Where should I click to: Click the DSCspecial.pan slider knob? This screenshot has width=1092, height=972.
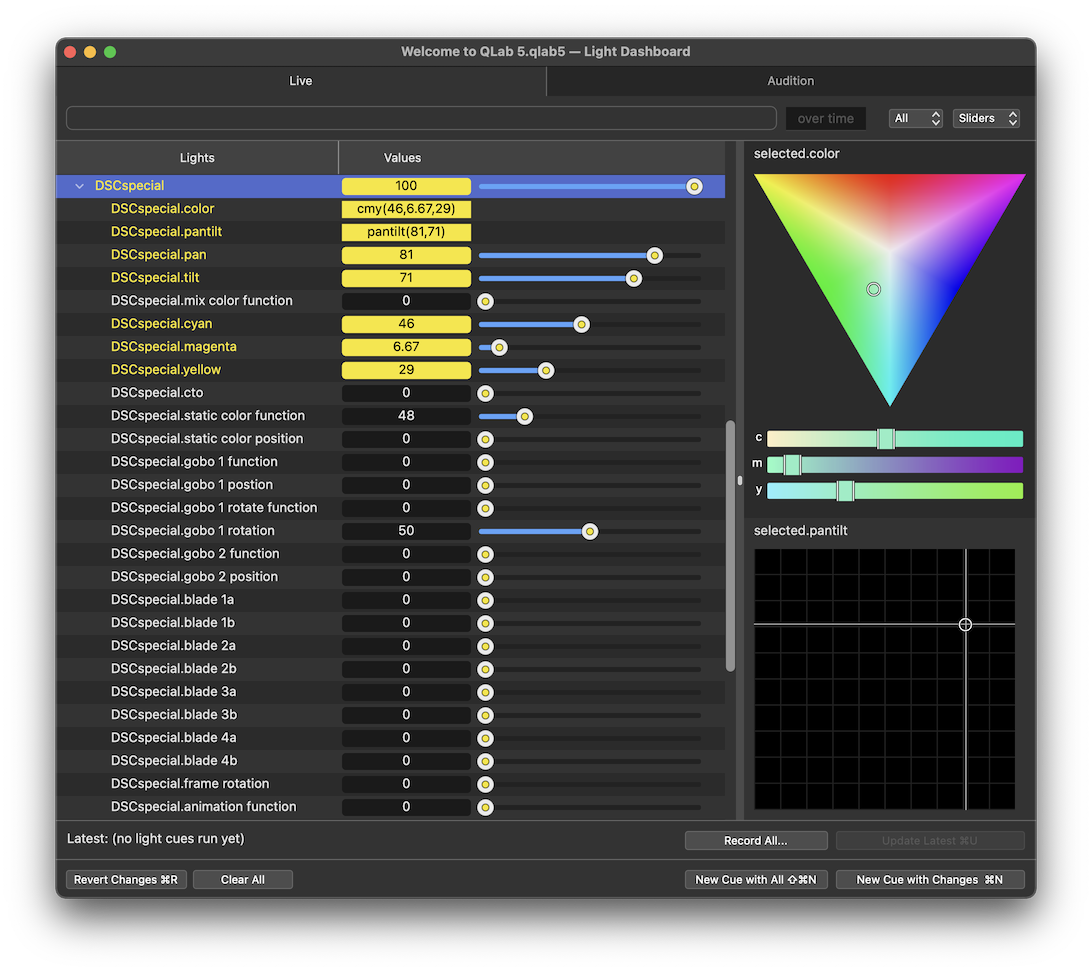[x=654, y=255]
